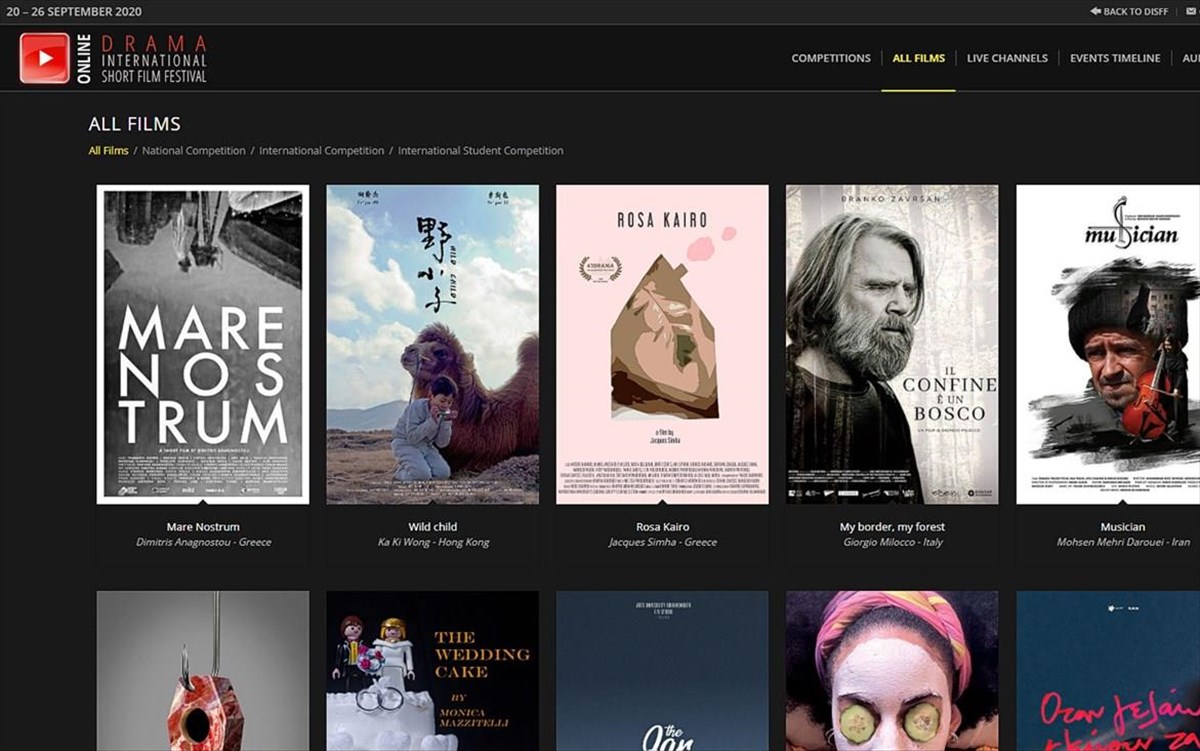Open the hanging fish hook poster

tap(203, 670)
